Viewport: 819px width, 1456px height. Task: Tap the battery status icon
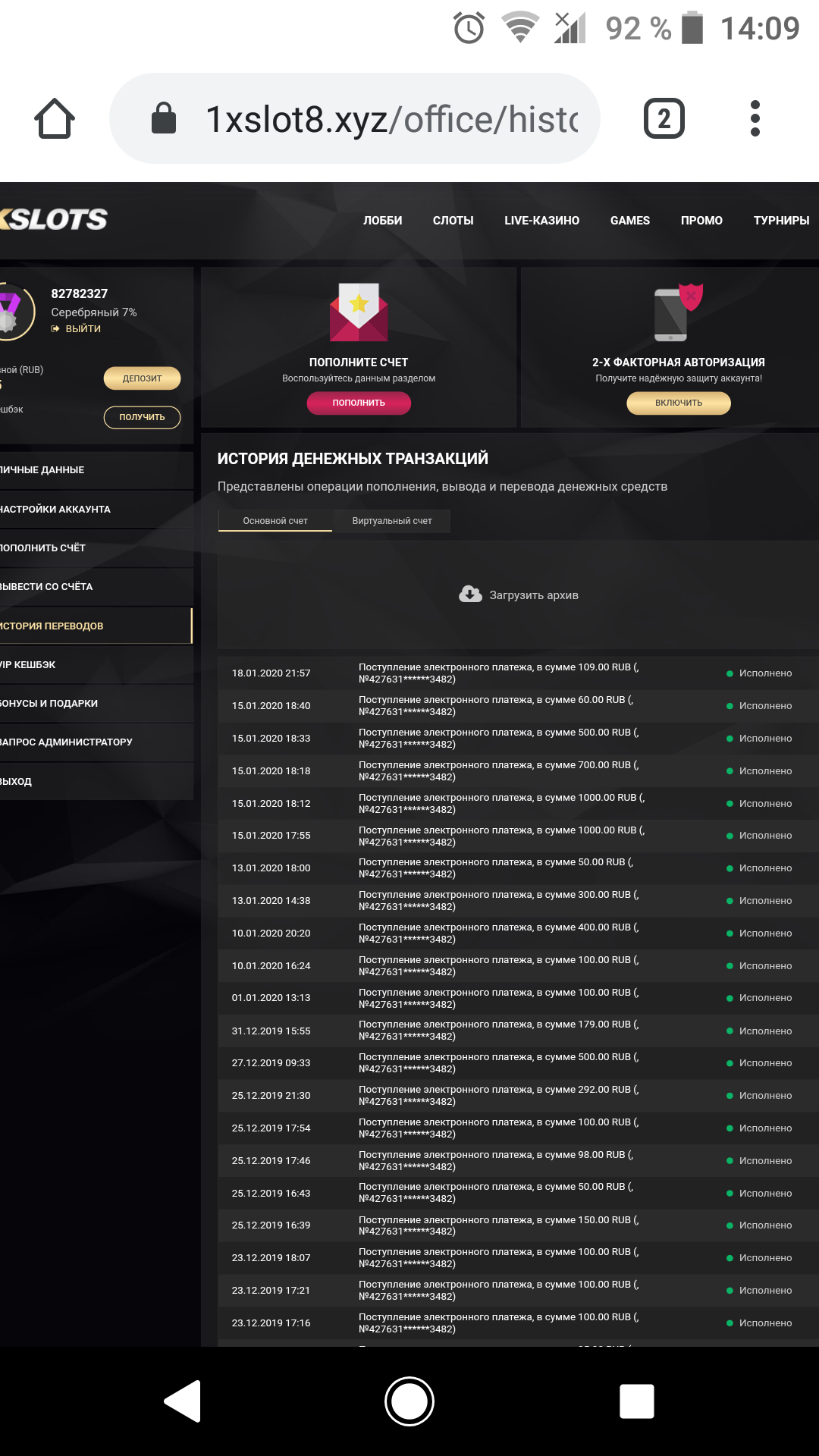click(x=692, y=27)
